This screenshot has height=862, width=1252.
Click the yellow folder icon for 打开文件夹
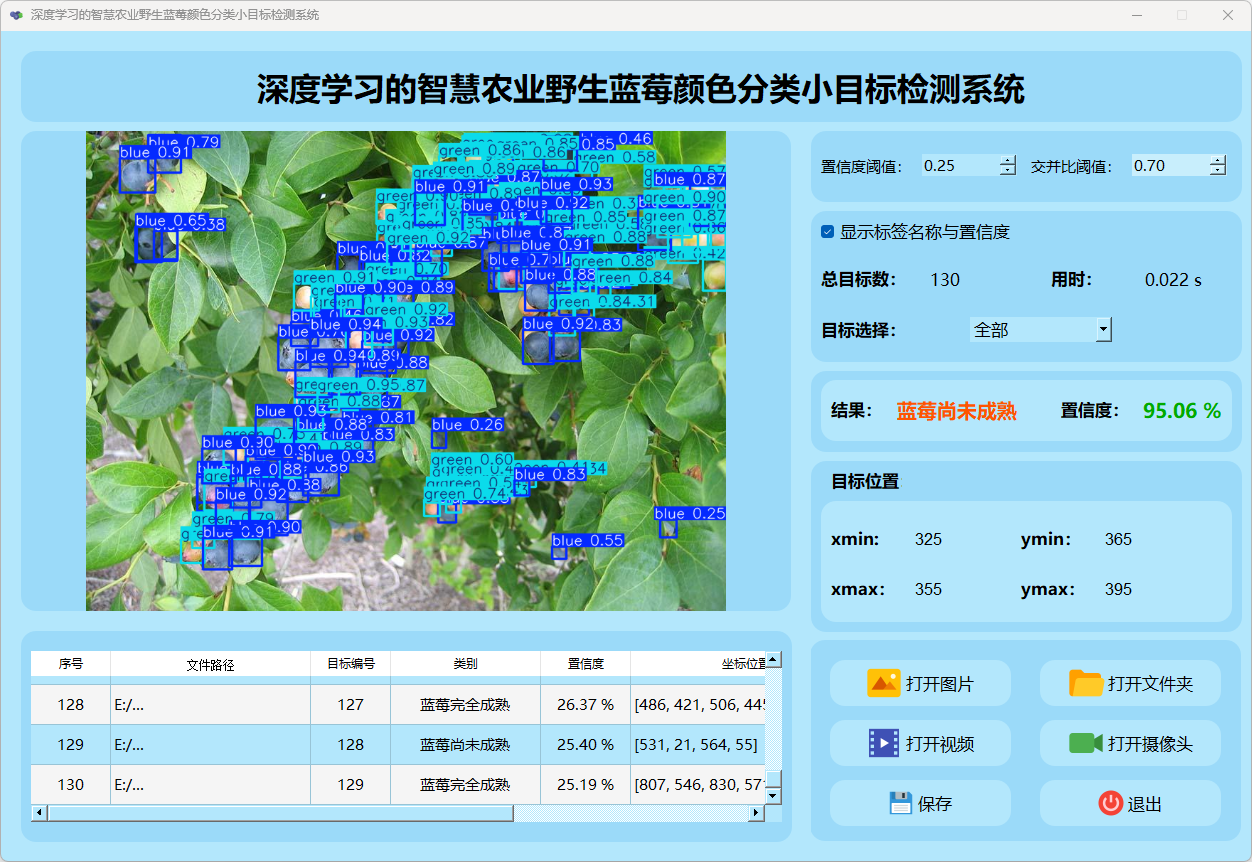pyautogui.click(x=1085, y=683)
